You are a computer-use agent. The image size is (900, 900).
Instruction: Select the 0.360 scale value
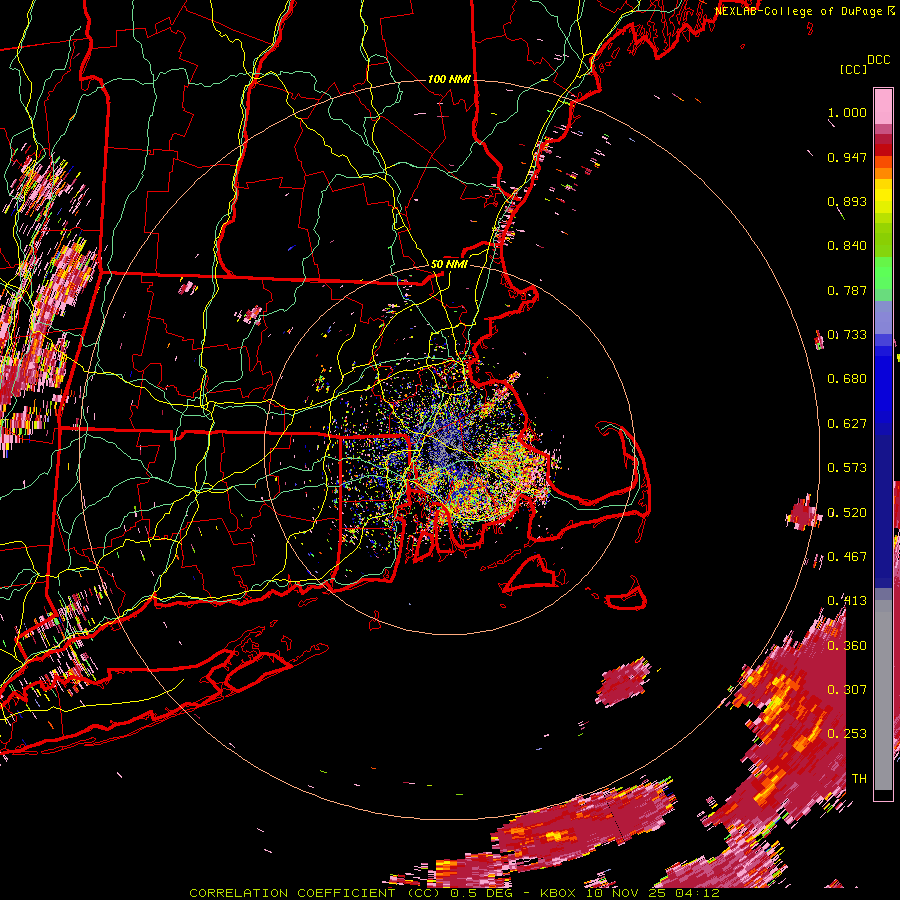[847, 646]
